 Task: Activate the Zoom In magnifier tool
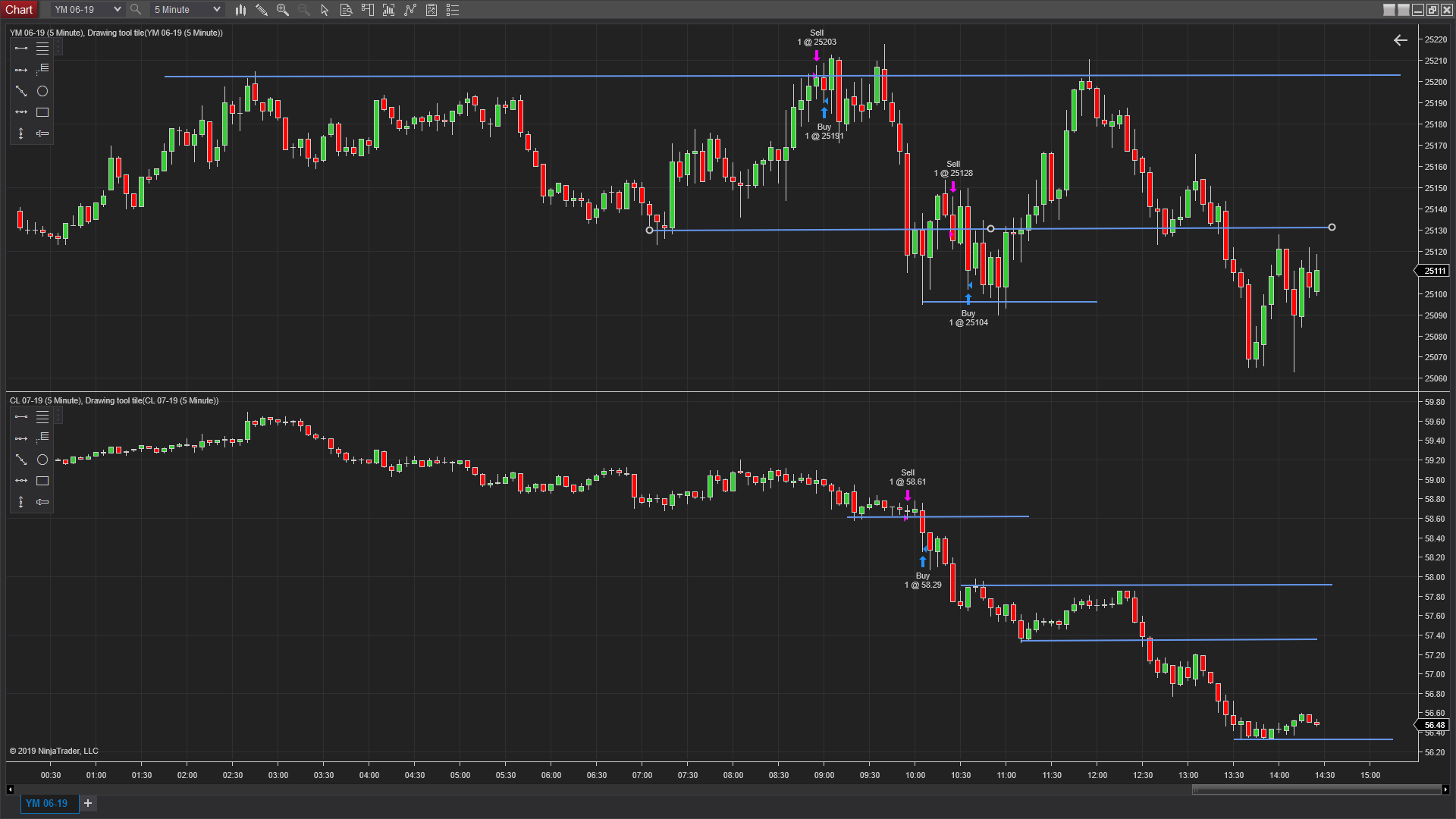(283, 10)
